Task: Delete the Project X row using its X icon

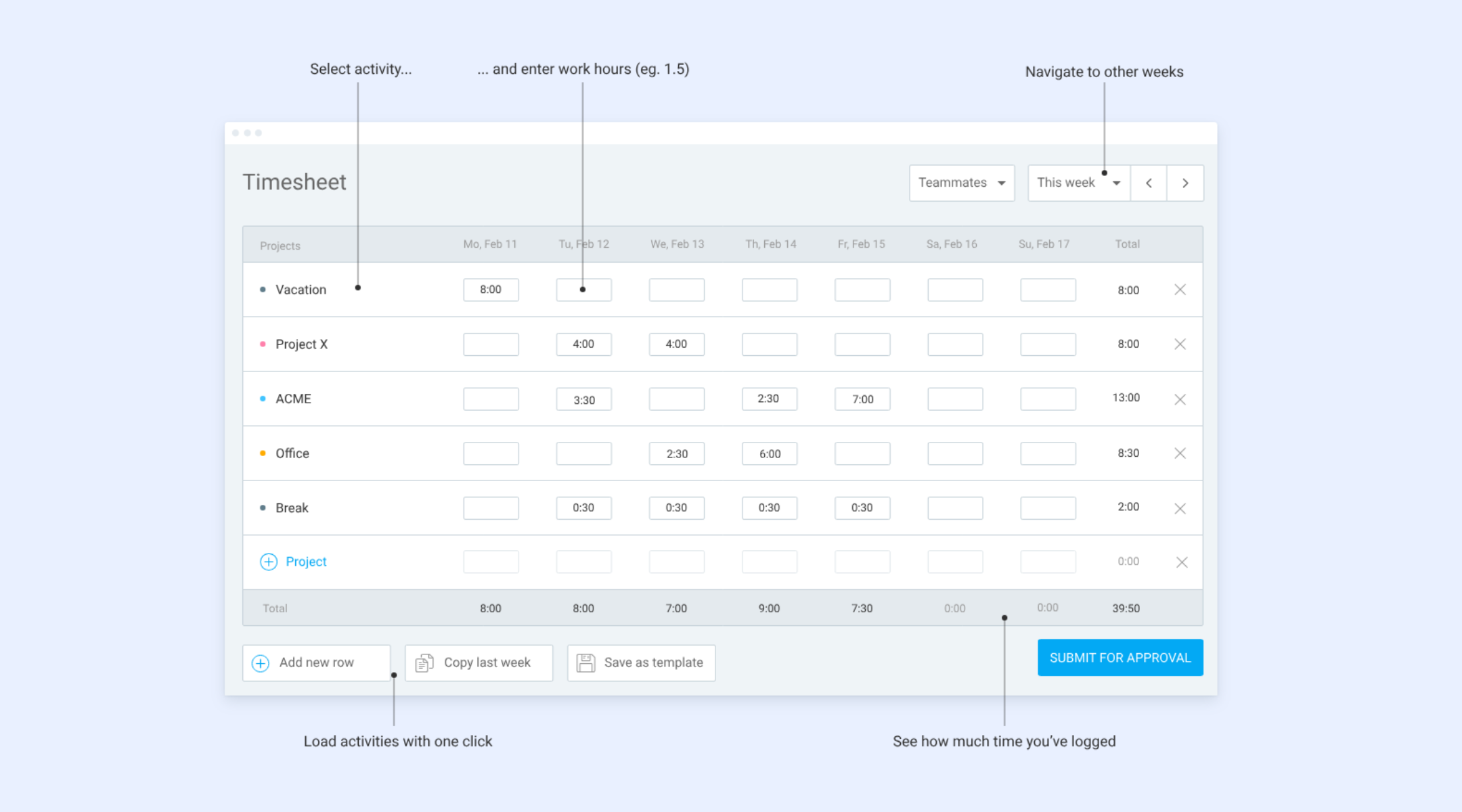Action: tap(1180, 344)
